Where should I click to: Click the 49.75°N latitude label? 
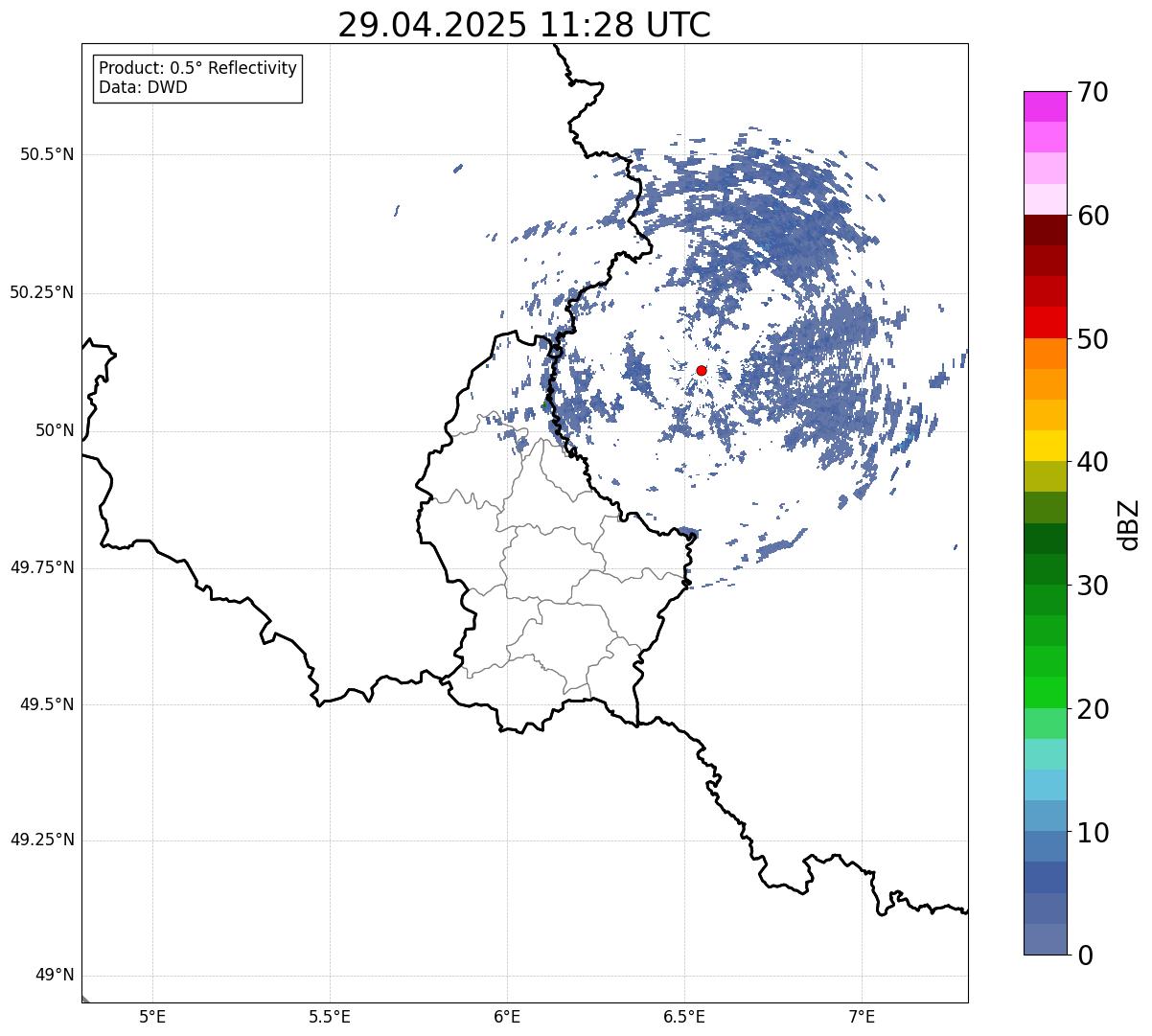coord(42,567)
